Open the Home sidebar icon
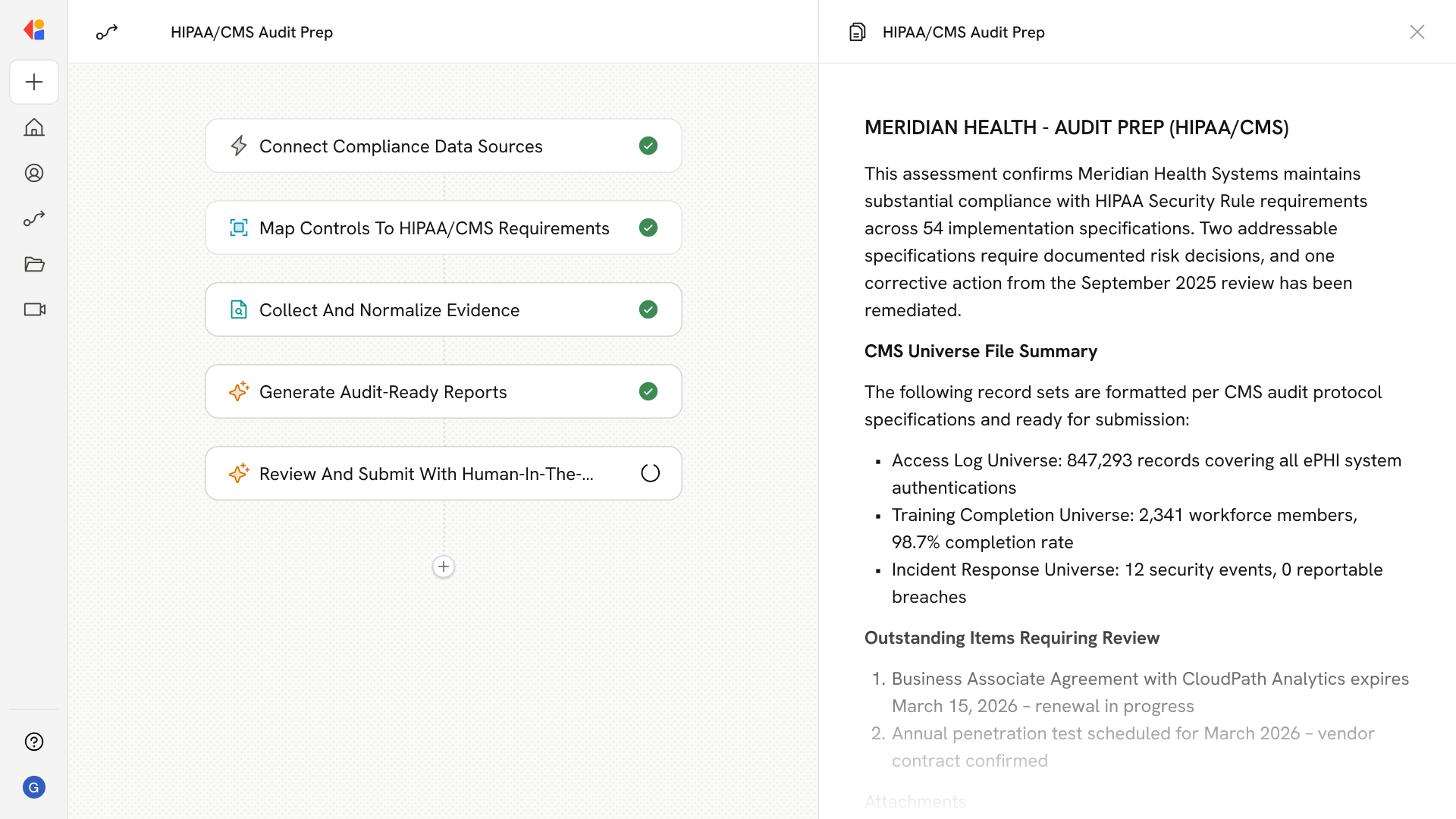Screen dimensions: 1456x819 34,127
